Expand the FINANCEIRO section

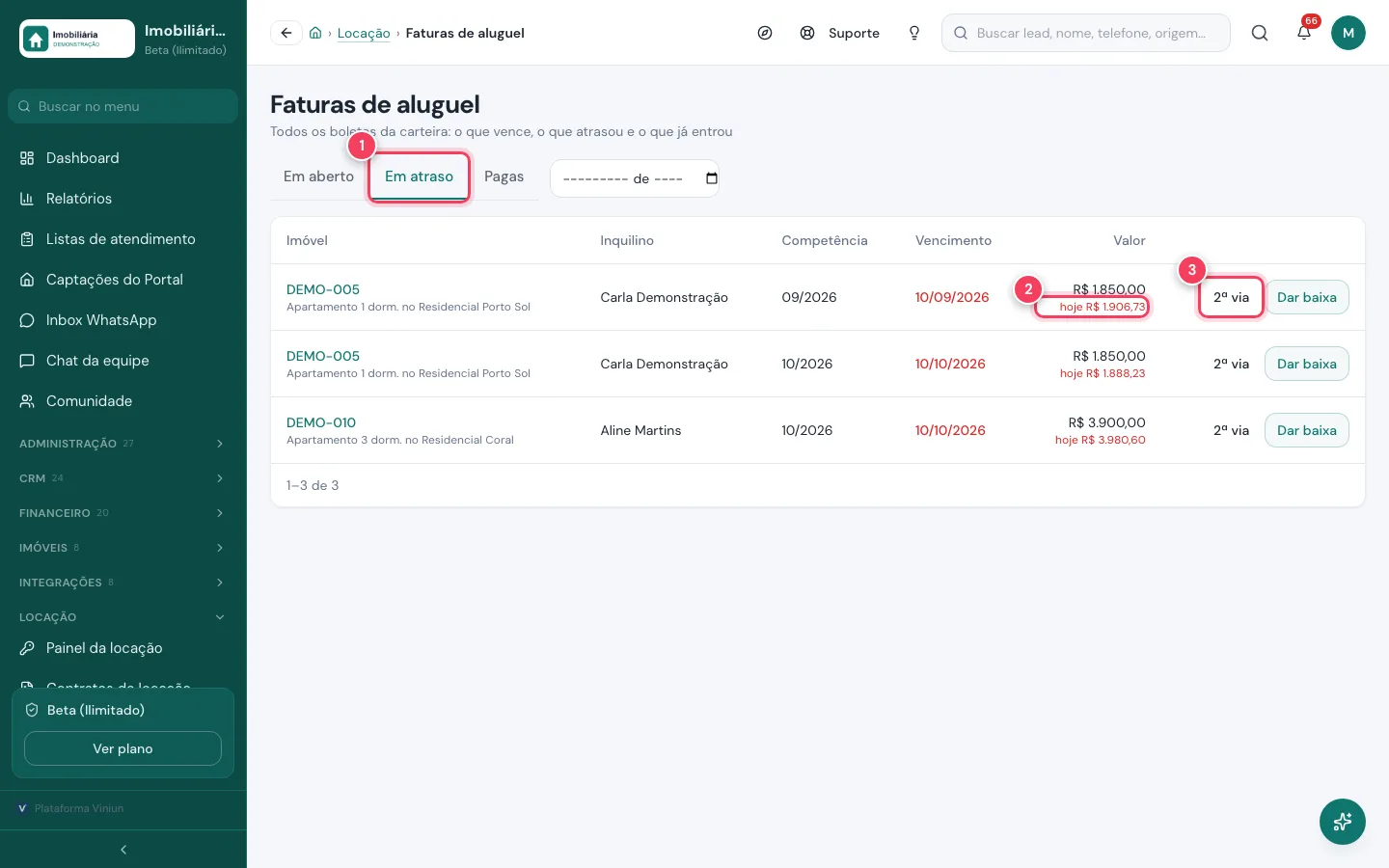(123, 513)
